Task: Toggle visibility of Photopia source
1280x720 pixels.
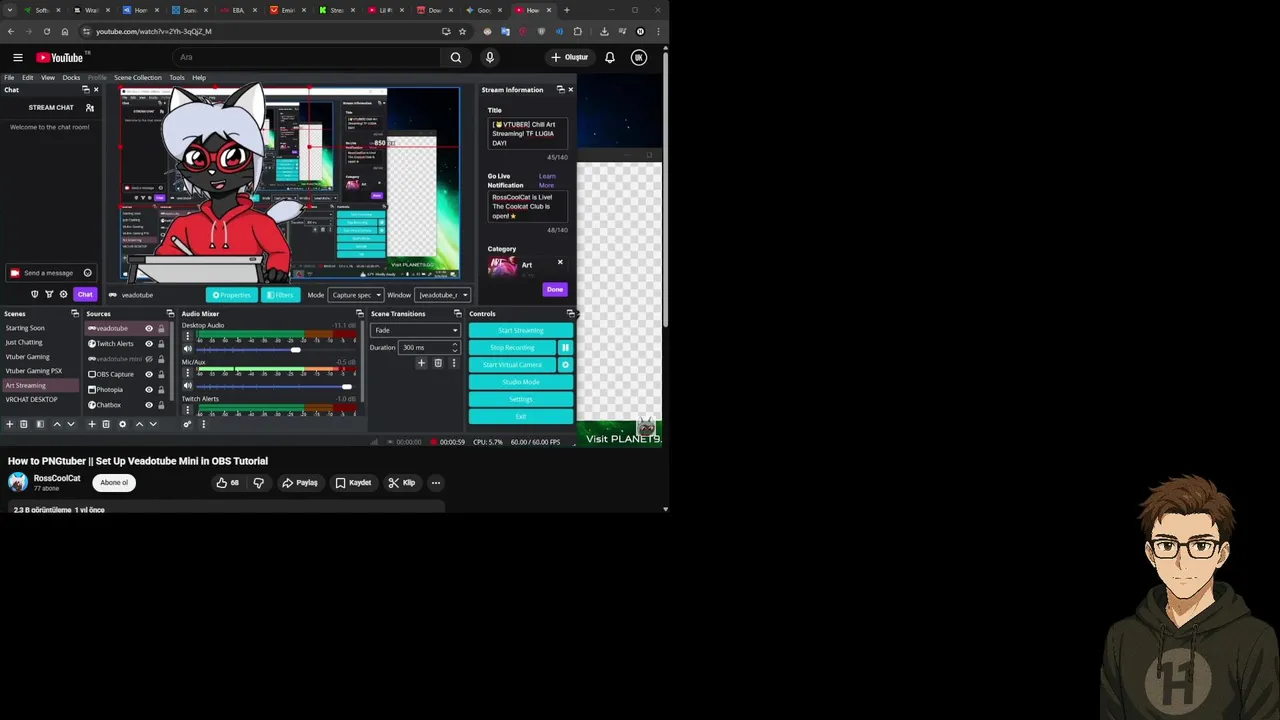Action: pyautogui.click(x=149, y=389)
